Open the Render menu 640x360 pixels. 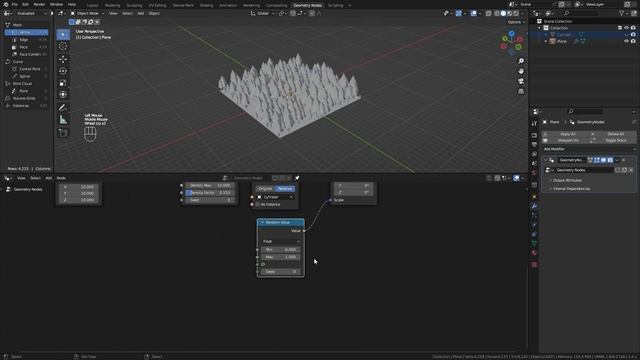(x=39, y=4)
